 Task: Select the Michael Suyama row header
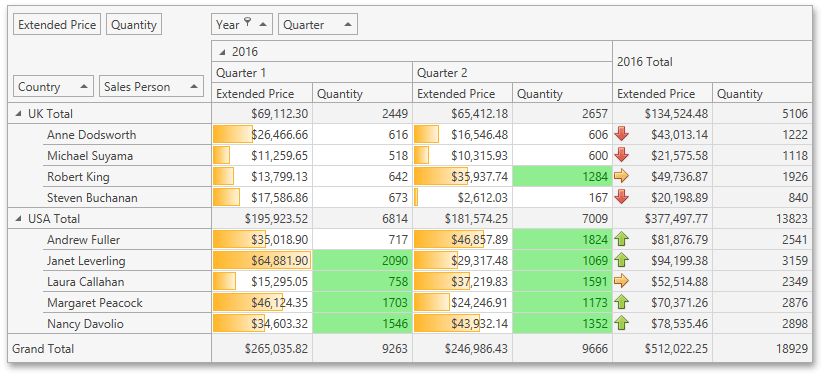point(127,155)
